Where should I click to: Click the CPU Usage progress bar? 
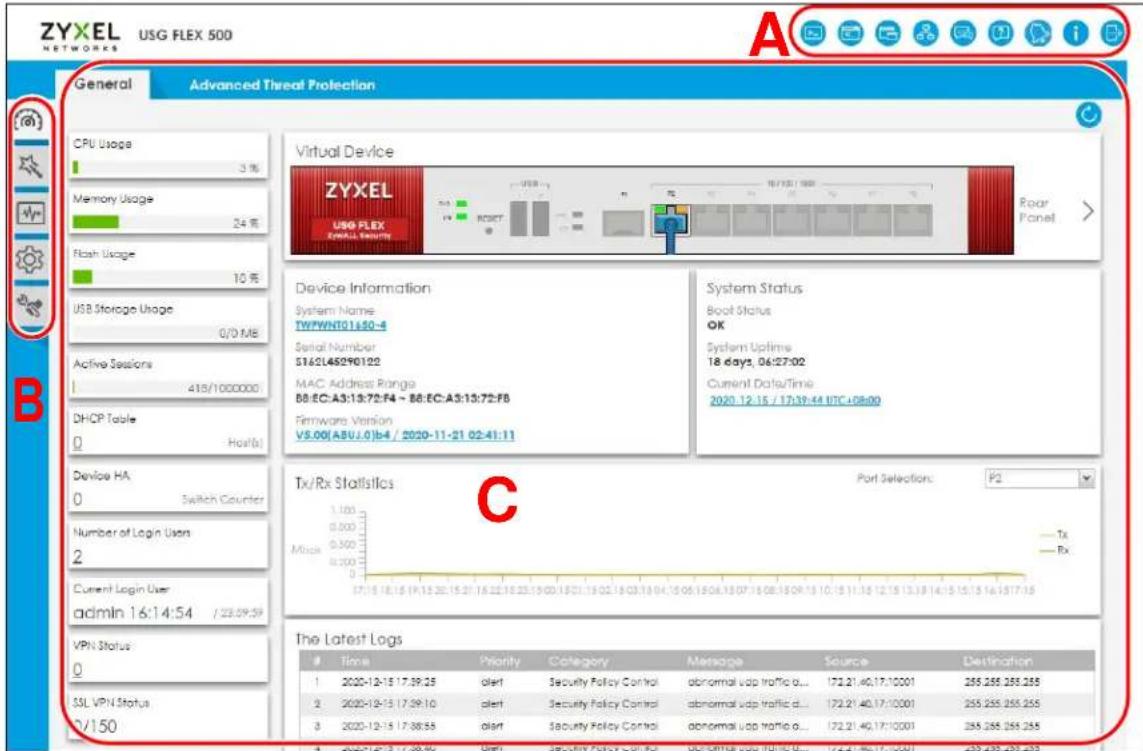[167, 168]
